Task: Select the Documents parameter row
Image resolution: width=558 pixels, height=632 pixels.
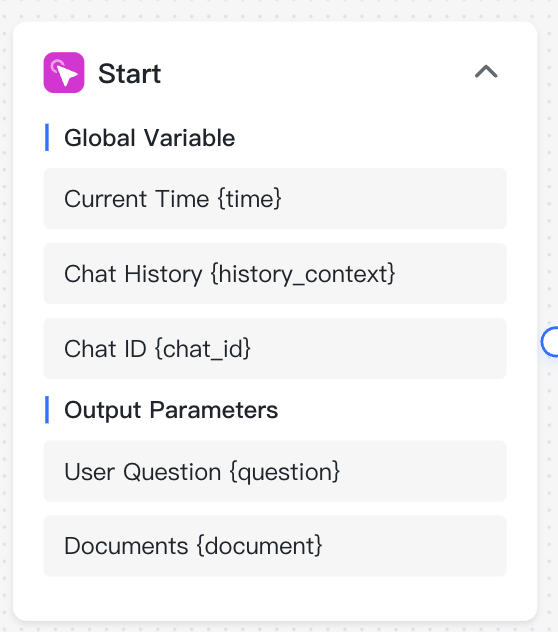Action: (275, 546)
